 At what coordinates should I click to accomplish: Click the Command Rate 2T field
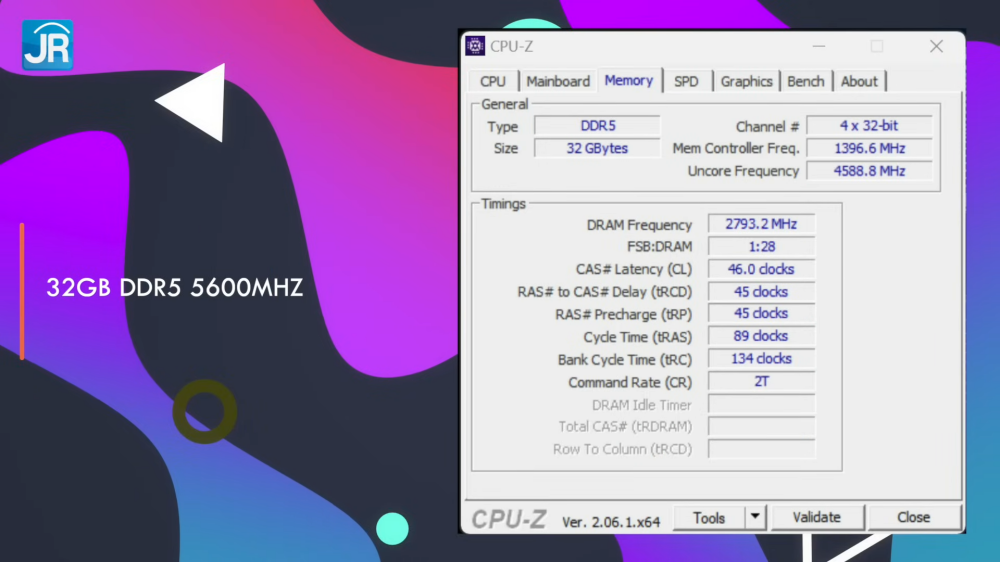click(x=761, y=382)
